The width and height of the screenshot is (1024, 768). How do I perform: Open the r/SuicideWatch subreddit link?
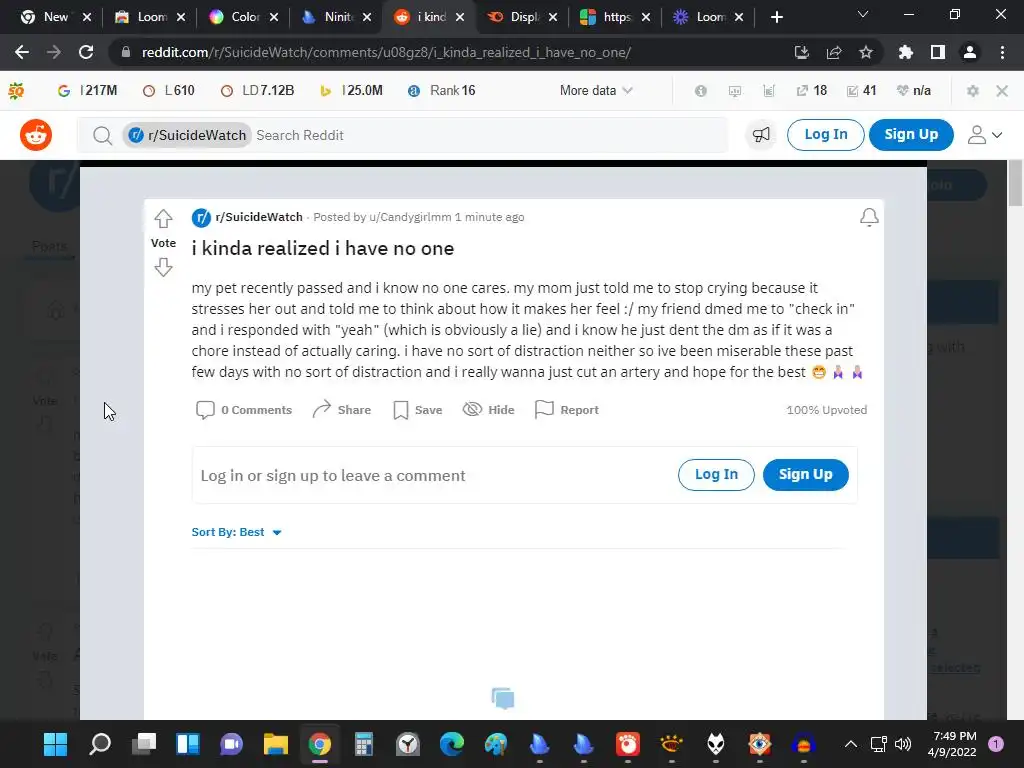pyautogui.click(x=259, y=217)
